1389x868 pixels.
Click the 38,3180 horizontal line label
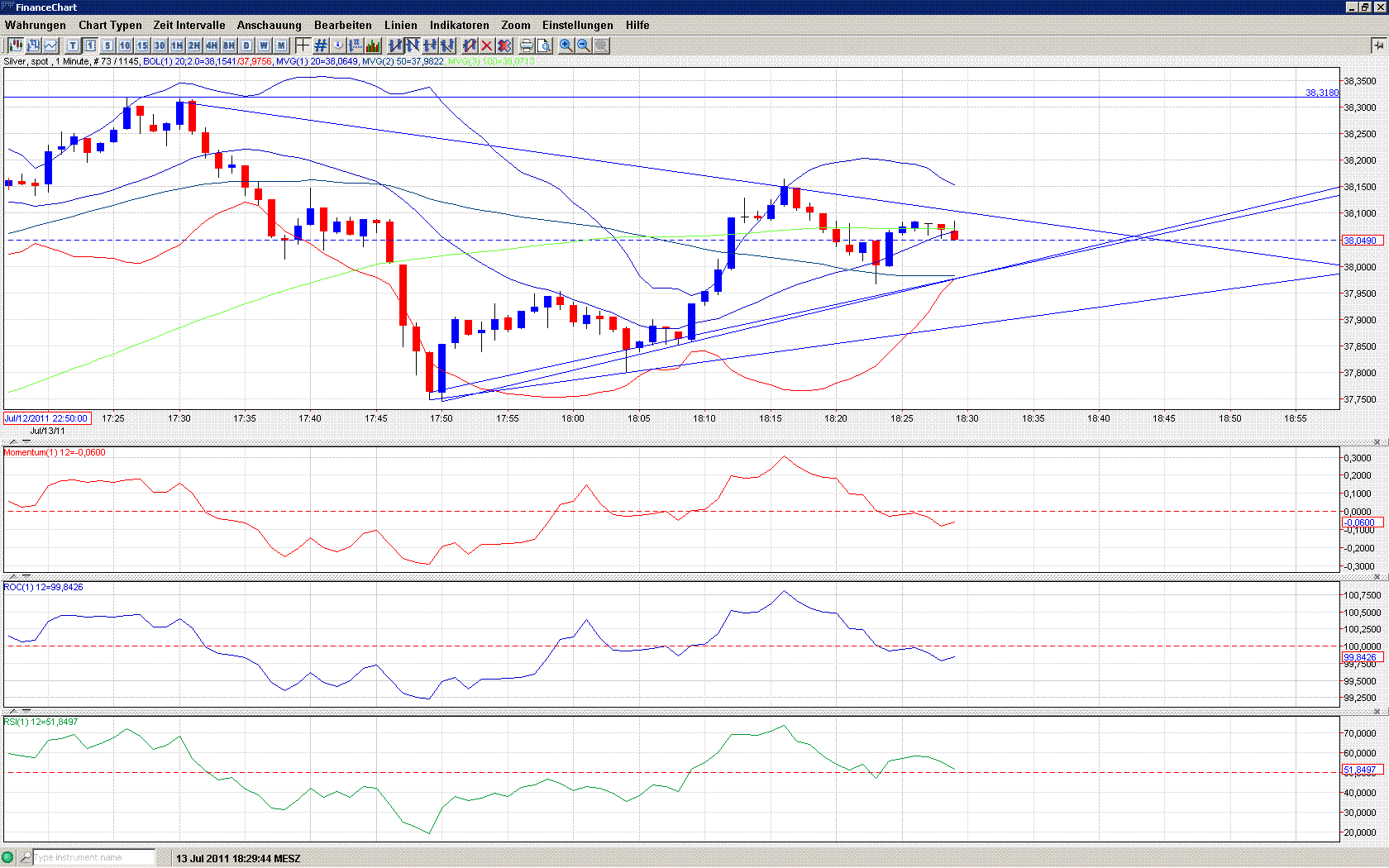click(1321, 93)
